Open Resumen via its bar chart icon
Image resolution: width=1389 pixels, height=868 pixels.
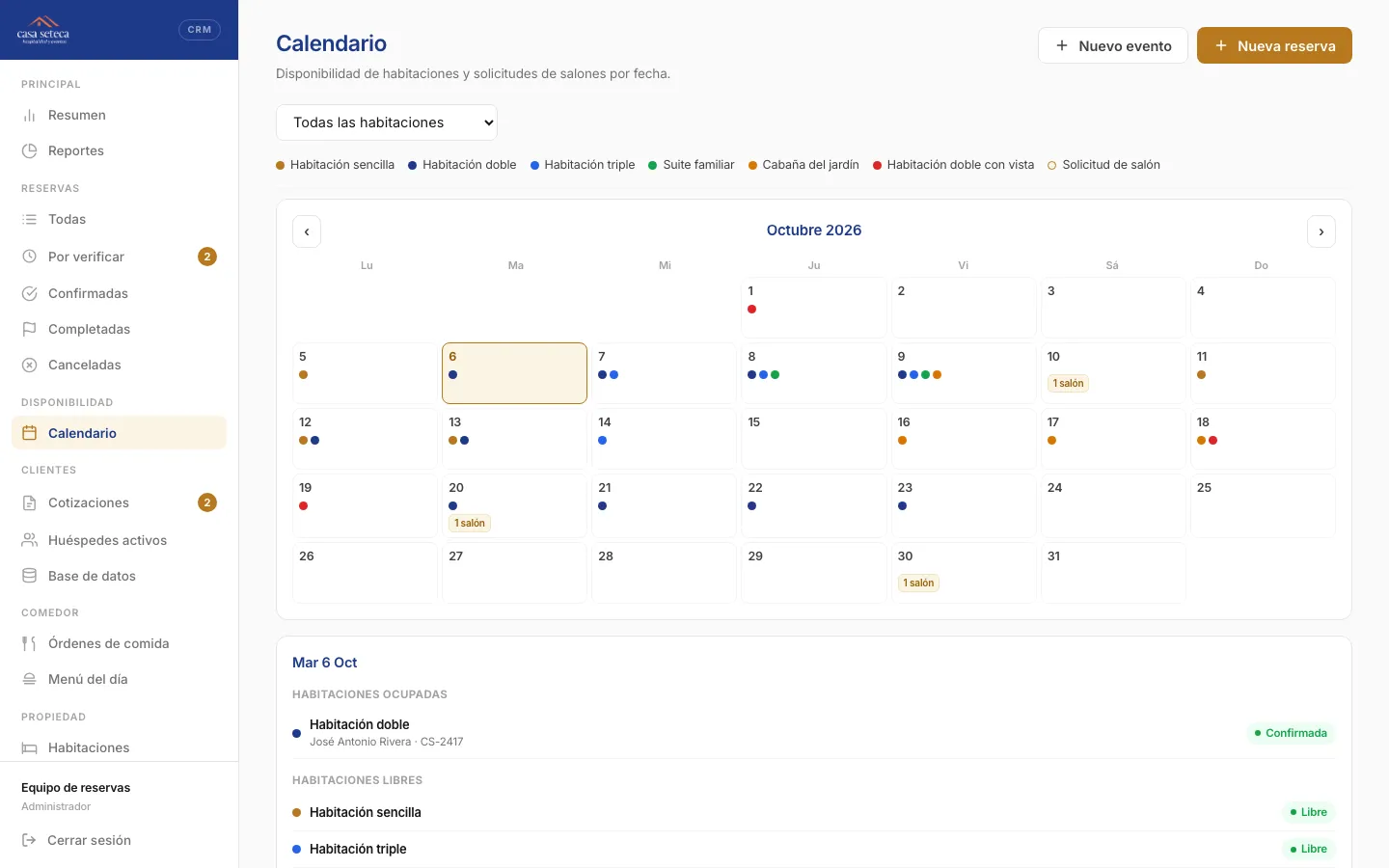pyautogui.click(x=29, y=115)
